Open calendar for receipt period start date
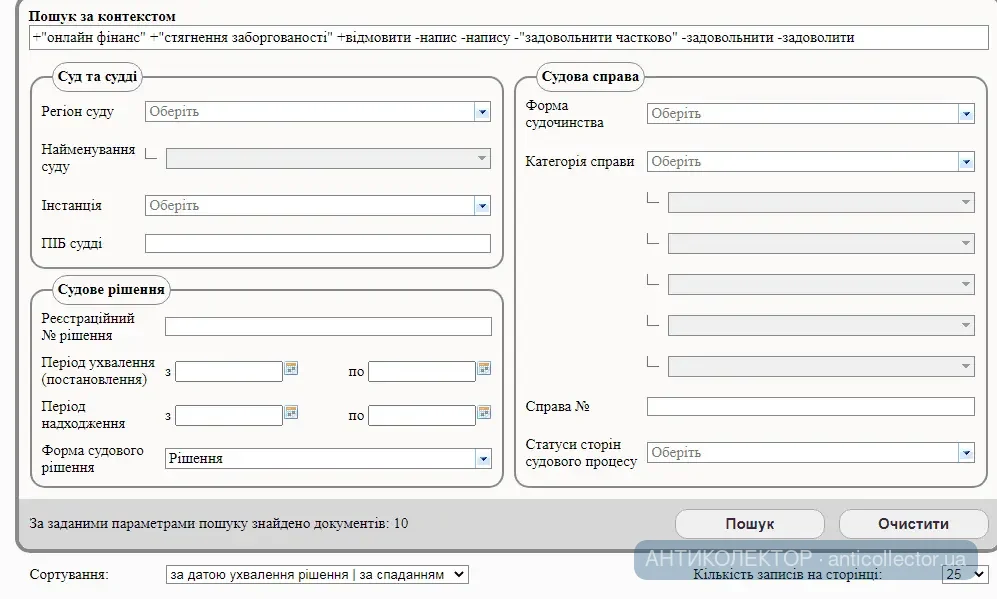Image resolution: width=997 pixels, height=599 pixels. point(292,412)
